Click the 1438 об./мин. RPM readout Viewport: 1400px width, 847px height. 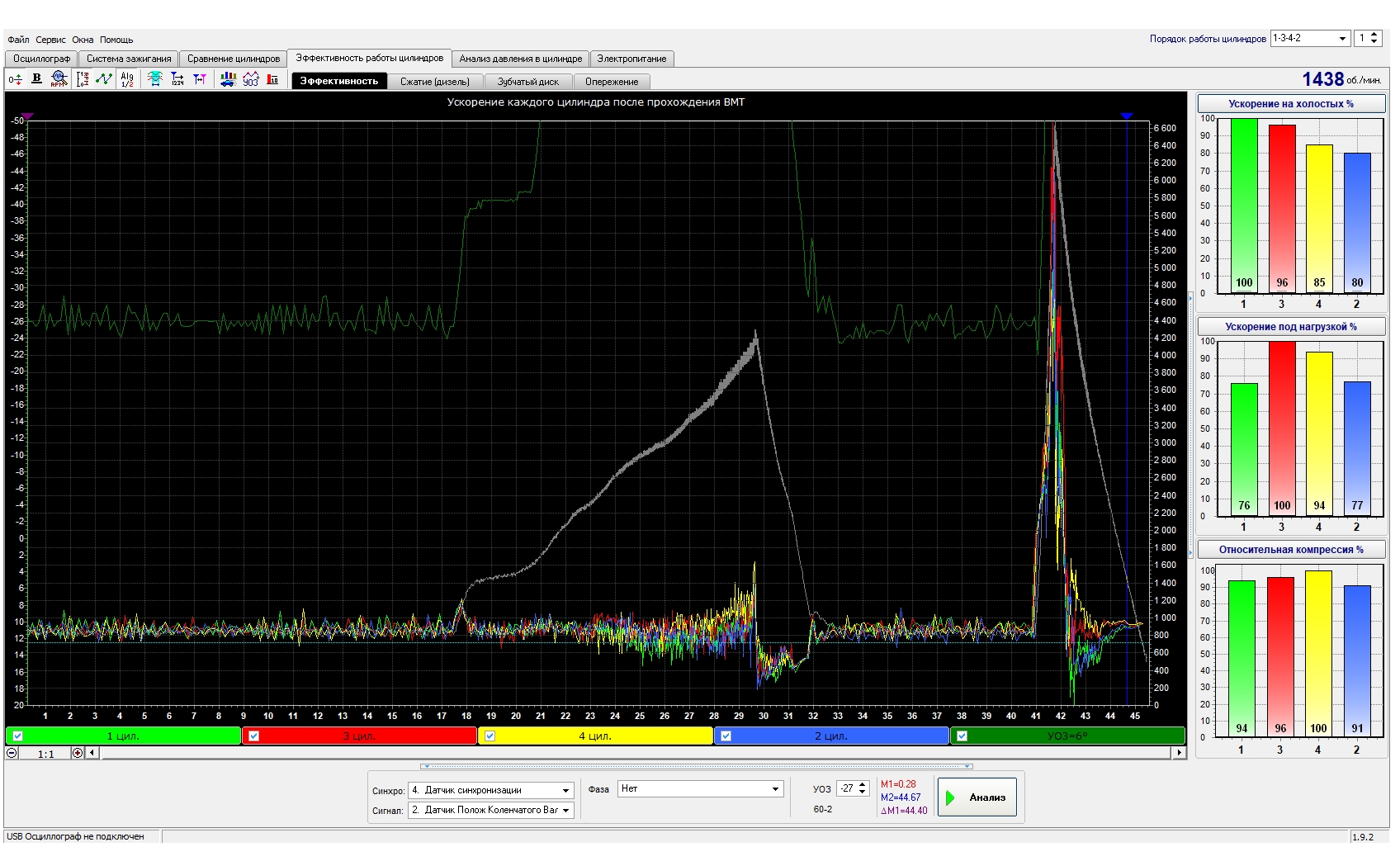(x=1341, y=79)
